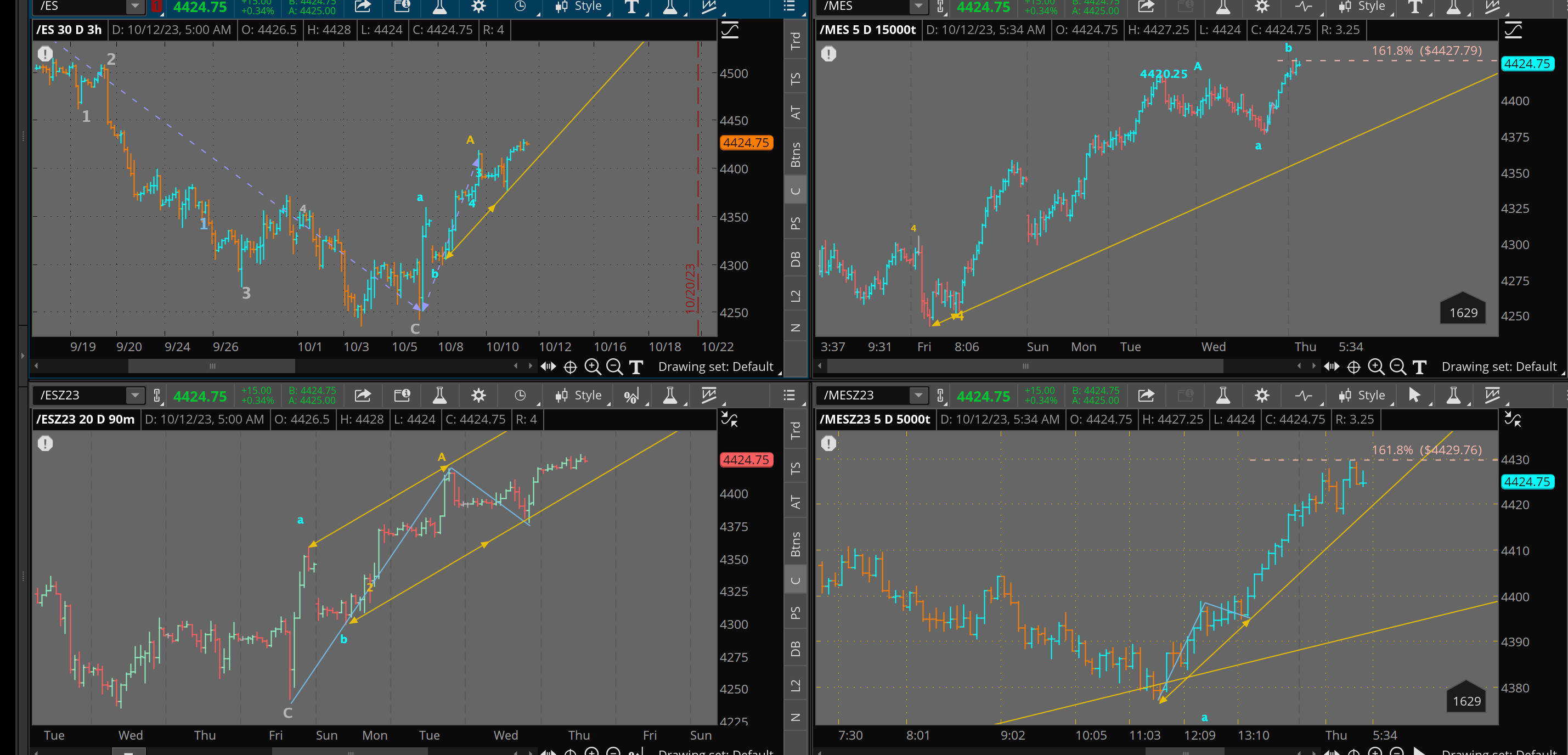This screenshot has height=755, width=1568.
Task: Expand the /MES symbol dropdown arrow
Action: pyautogui.click(x=918, y=6)
